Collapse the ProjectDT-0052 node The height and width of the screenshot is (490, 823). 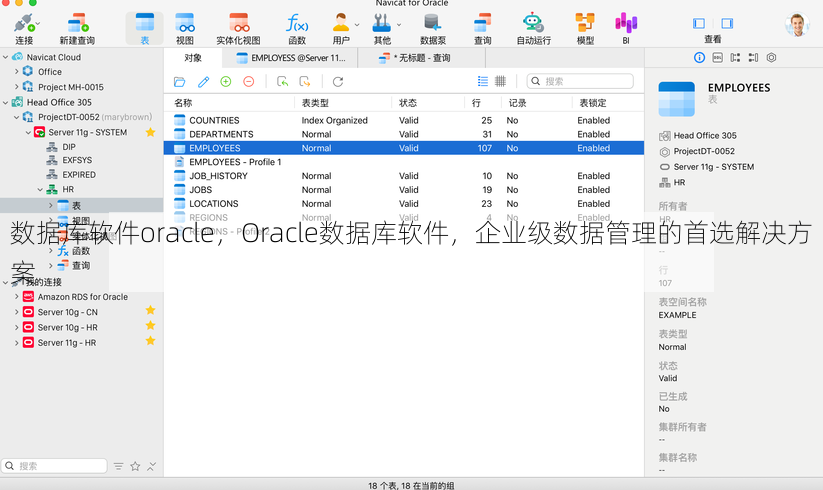17,117
